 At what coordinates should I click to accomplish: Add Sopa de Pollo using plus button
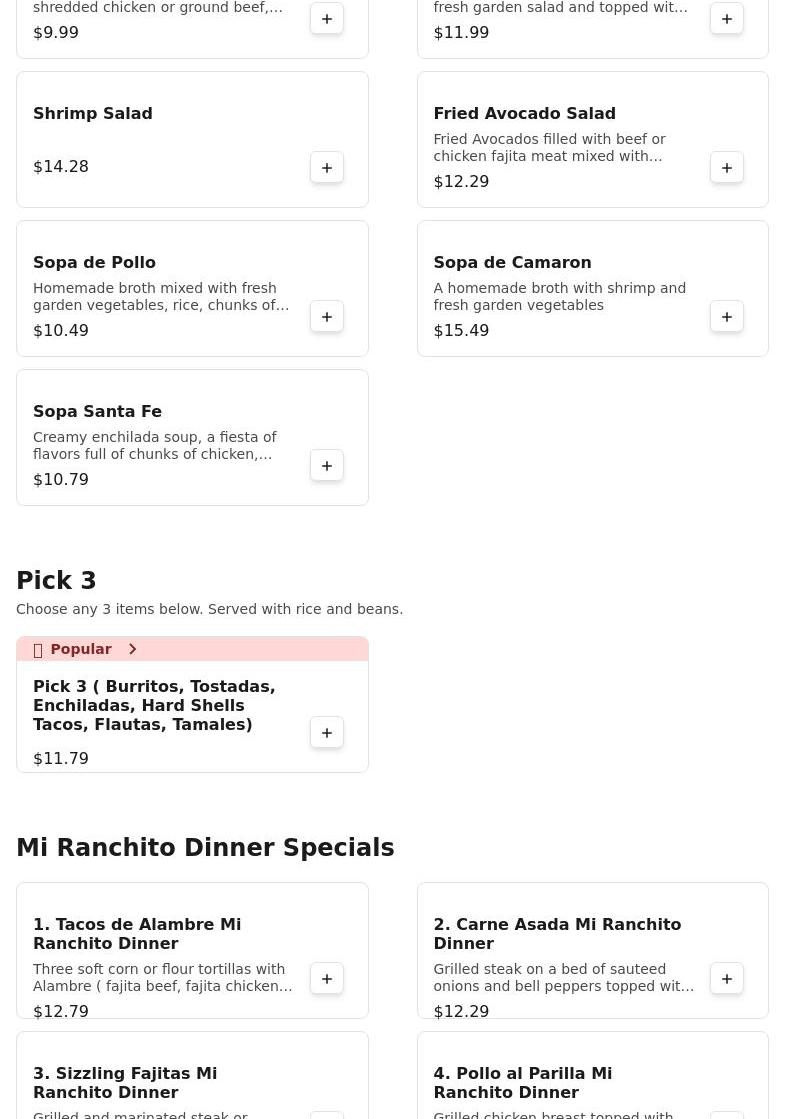tap(327, 317)
